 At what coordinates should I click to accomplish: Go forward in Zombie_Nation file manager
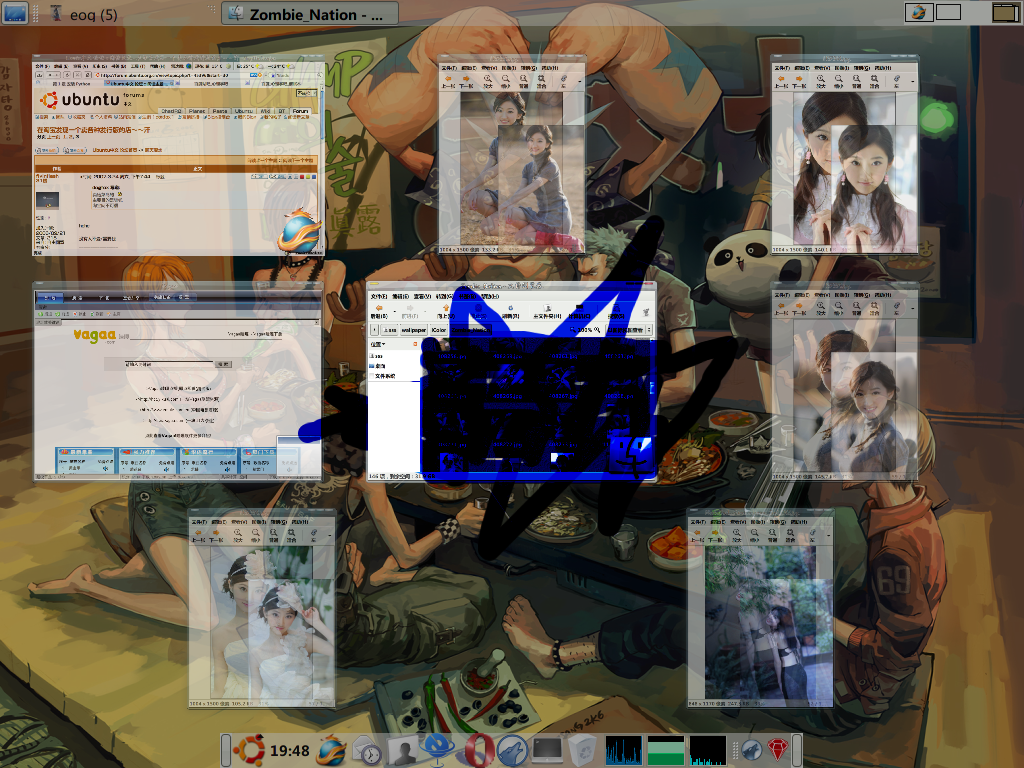pos(410,311)
